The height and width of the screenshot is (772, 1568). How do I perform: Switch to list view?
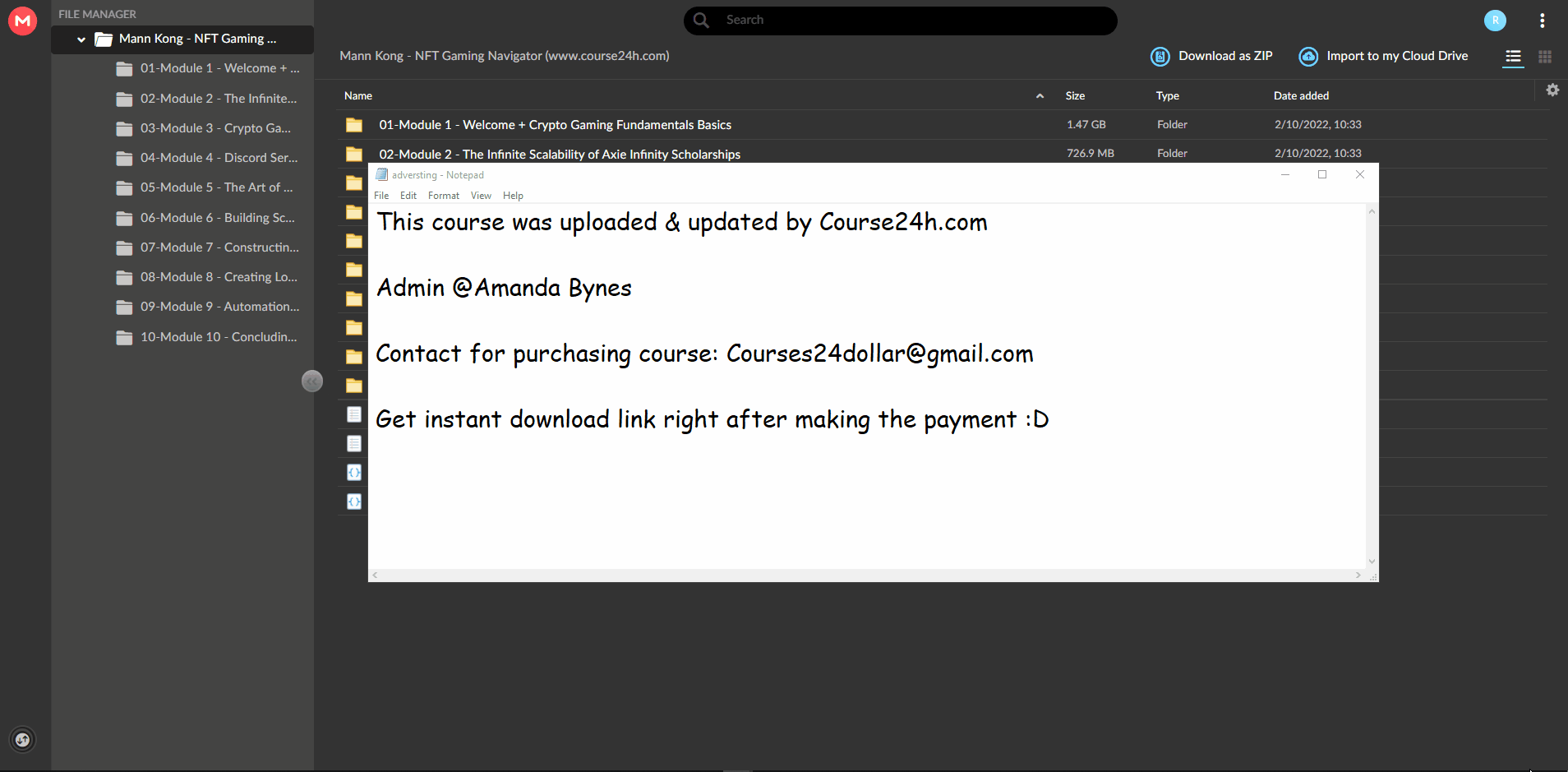click(1513, 57)
